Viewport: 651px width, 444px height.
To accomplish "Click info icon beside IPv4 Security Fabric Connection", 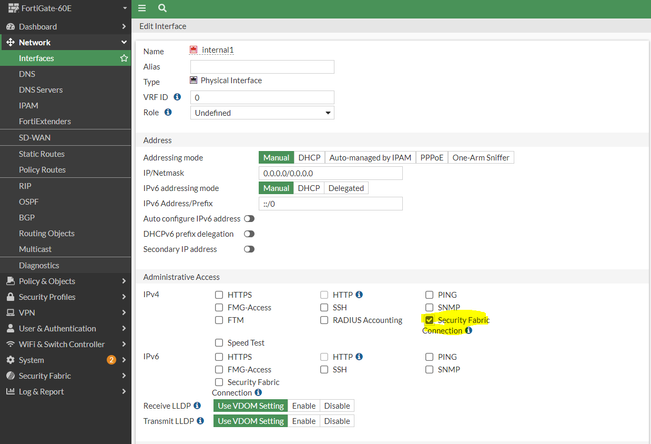I will tap(469, 331).
